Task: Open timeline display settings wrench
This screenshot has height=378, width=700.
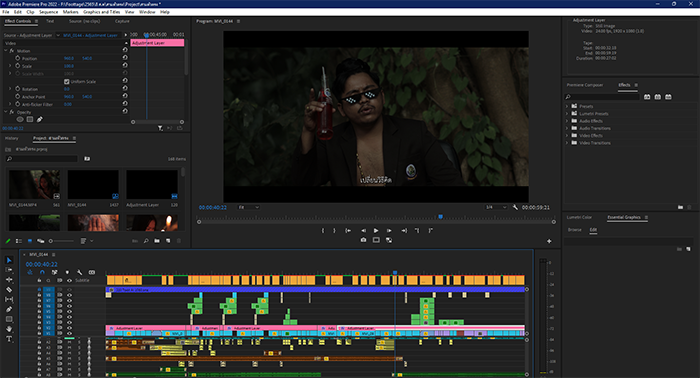Action: [79, 272]
